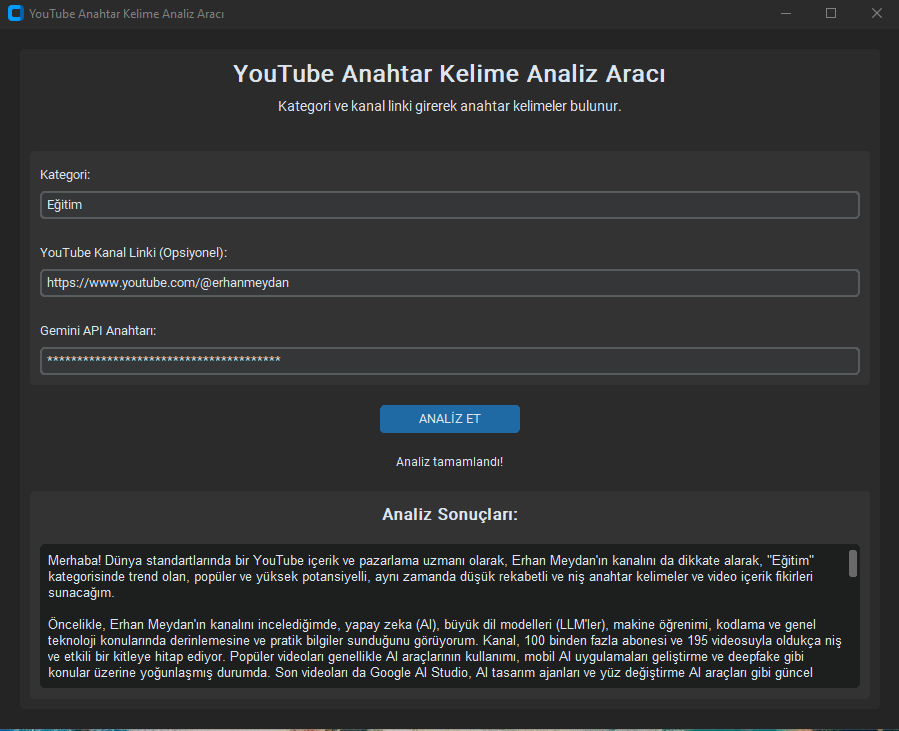The image size is (899, 731).
Task: Click the paragraph starting with 'Merhaba! Dünya standartlarında'
Action: [x=431, y=577]
